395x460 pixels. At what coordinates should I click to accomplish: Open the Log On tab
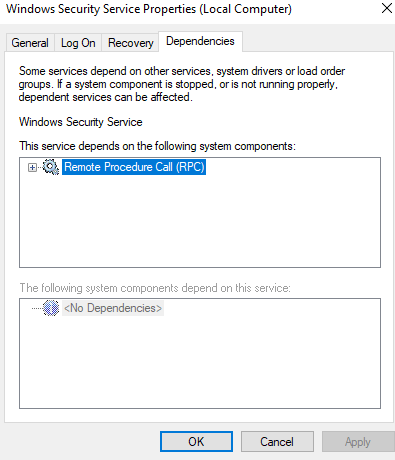78,43
